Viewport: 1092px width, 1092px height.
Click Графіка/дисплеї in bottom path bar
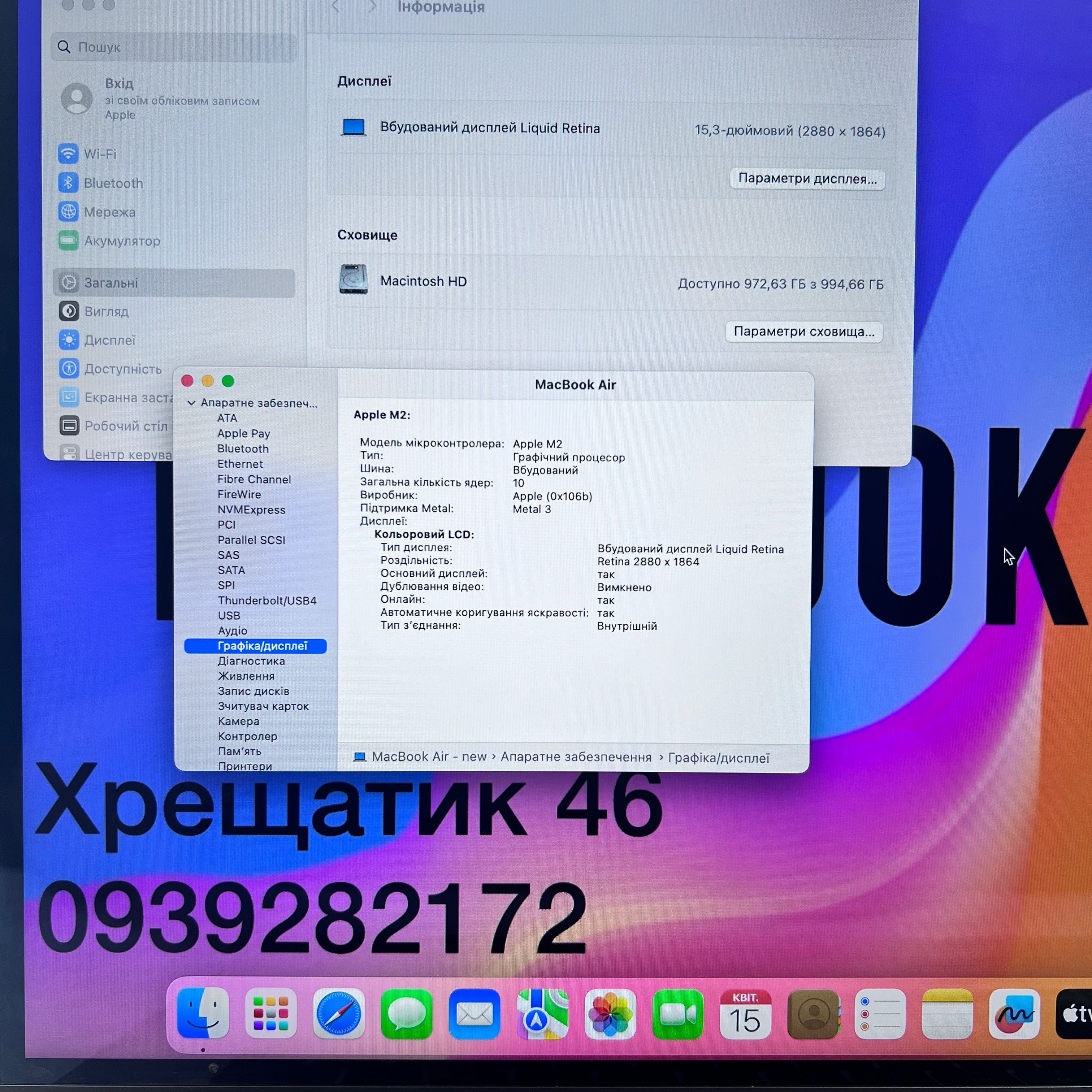click(x=718, y=758)
